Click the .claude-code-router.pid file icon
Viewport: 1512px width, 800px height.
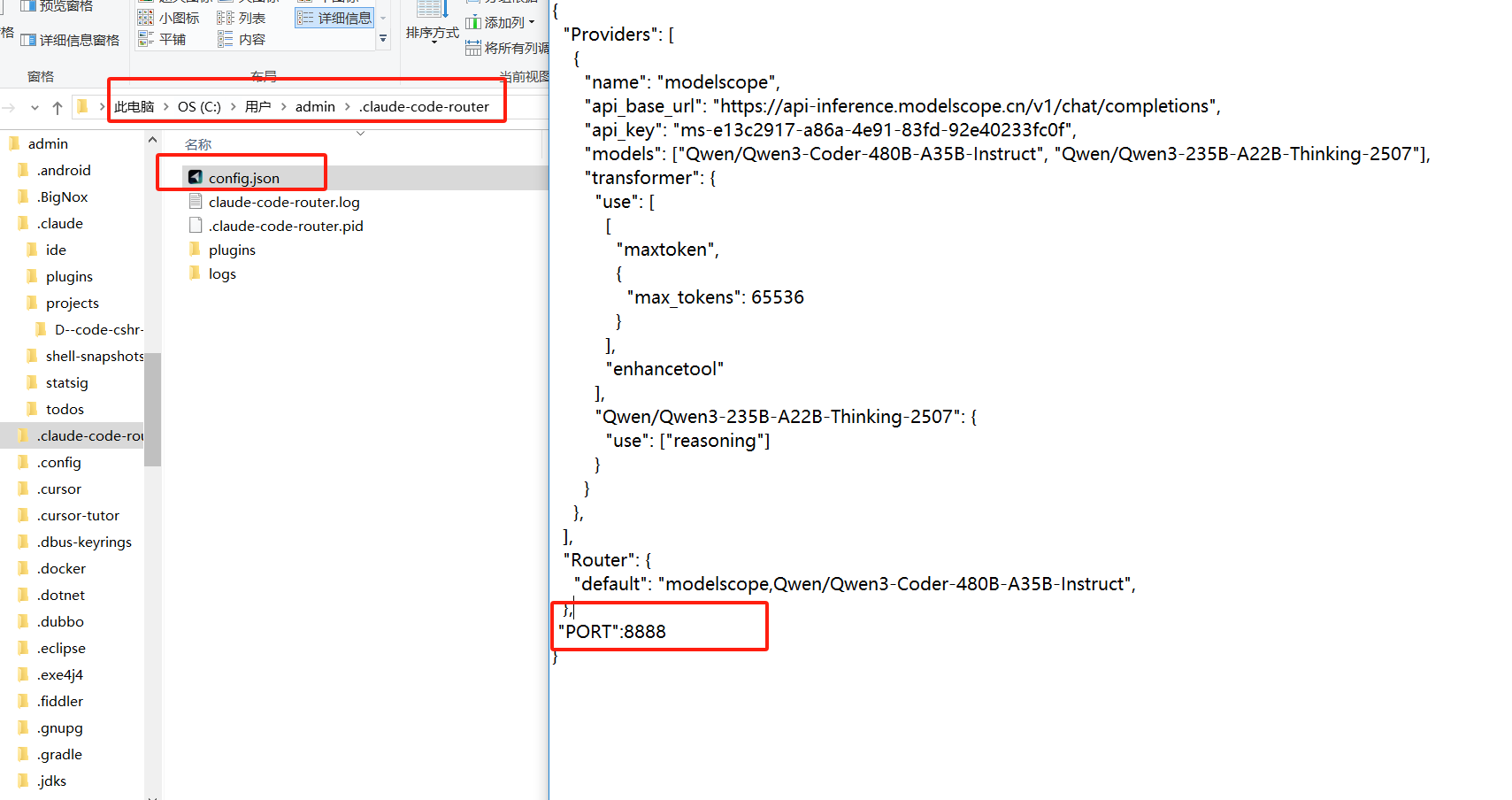point(196,225)
